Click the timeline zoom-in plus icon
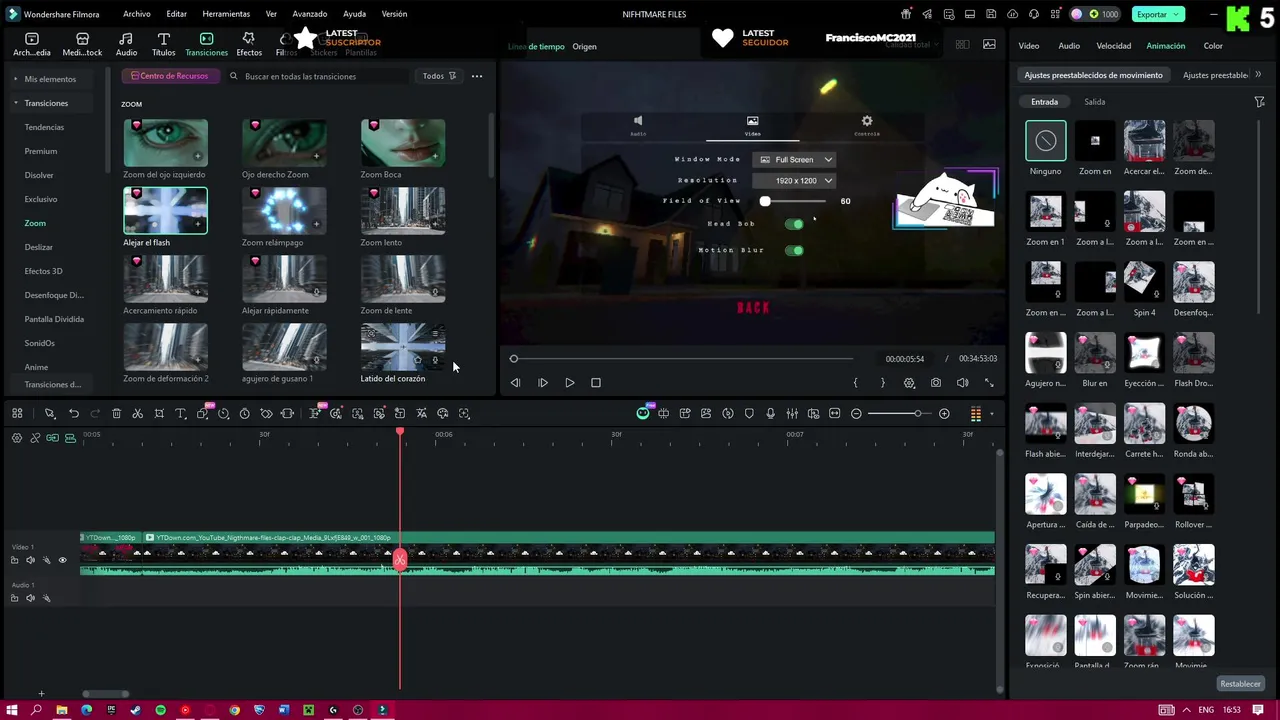The width and height of the screenshot is (1280, 720). 944,413
